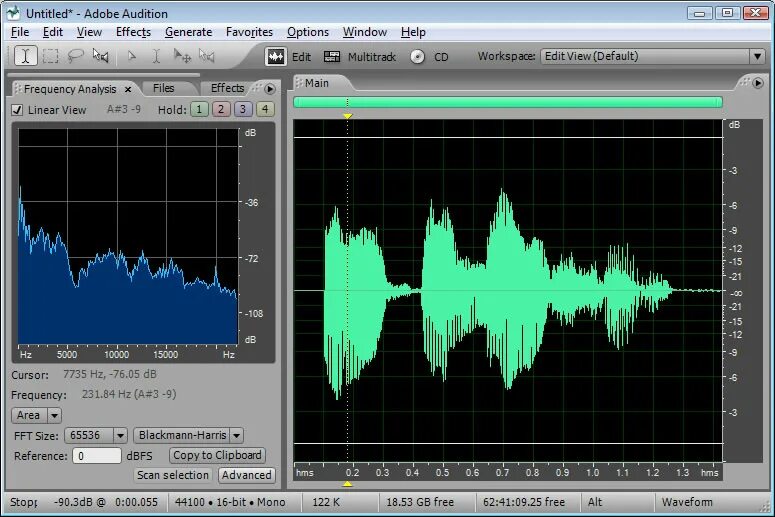Click the -90.3dB @ 0:00.055 status
The image size is (775, 517).
(x=106, y=502)
